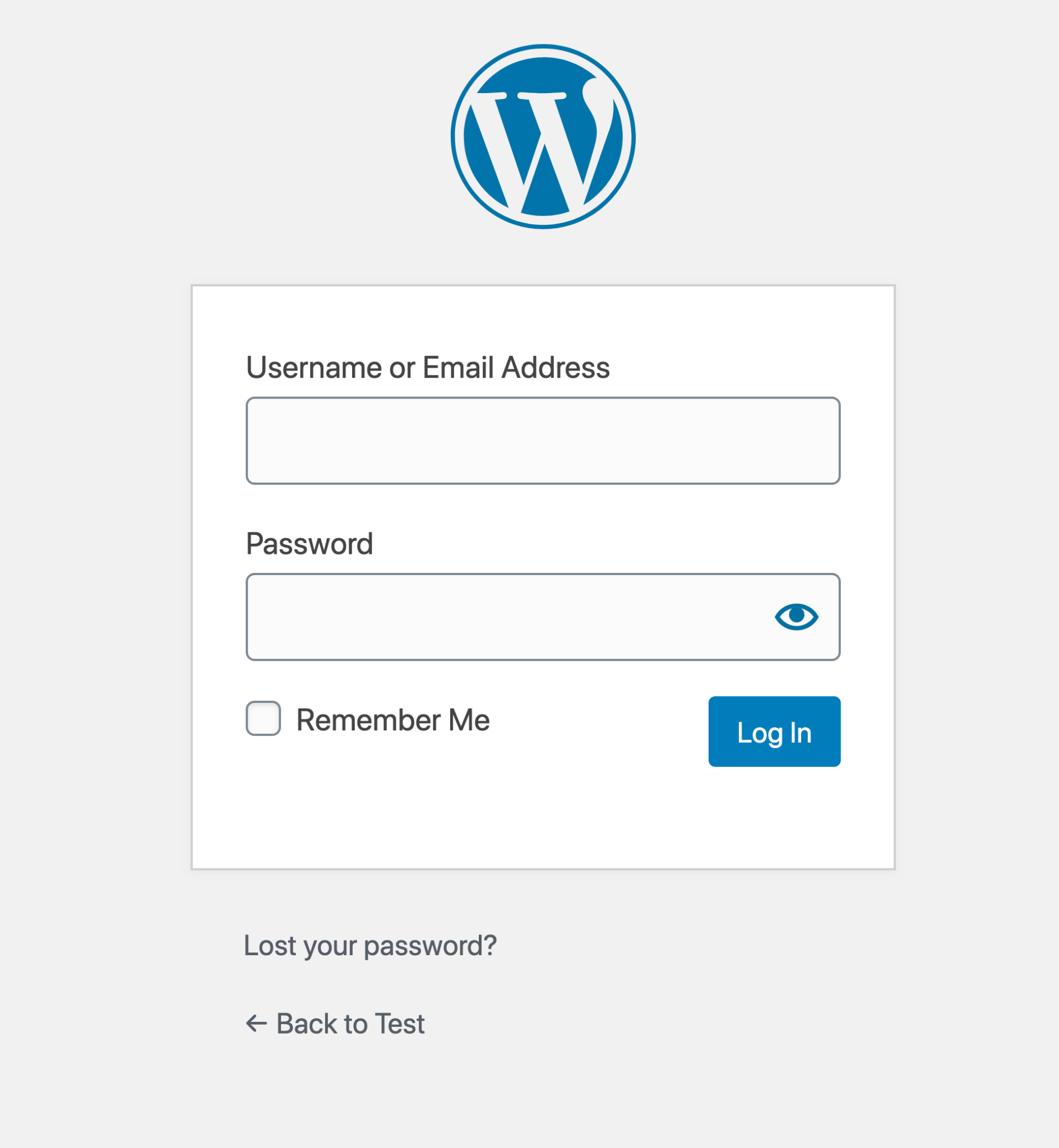Place cursor in the username text box

[543, 441]
